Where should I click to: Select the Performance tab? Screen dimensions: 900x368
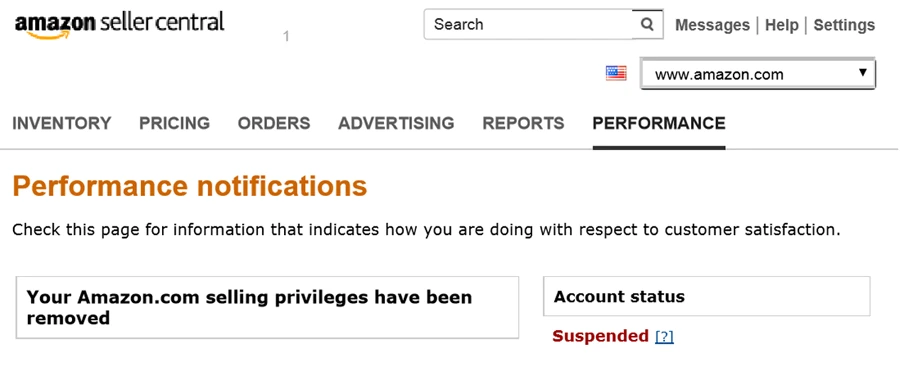click(659, 123)
